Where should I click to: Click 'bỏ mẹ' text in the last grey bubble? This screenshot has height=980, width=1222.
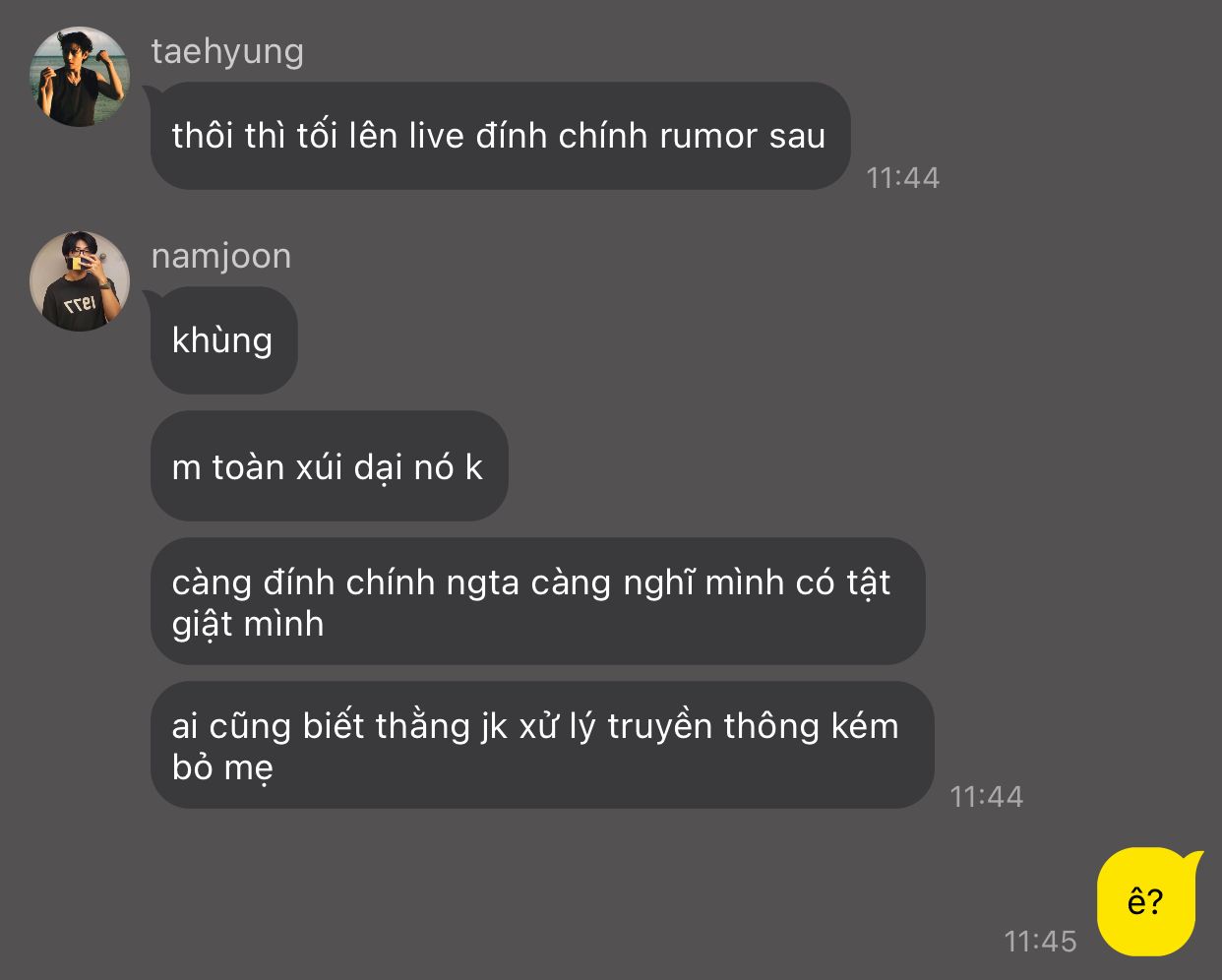222,767
